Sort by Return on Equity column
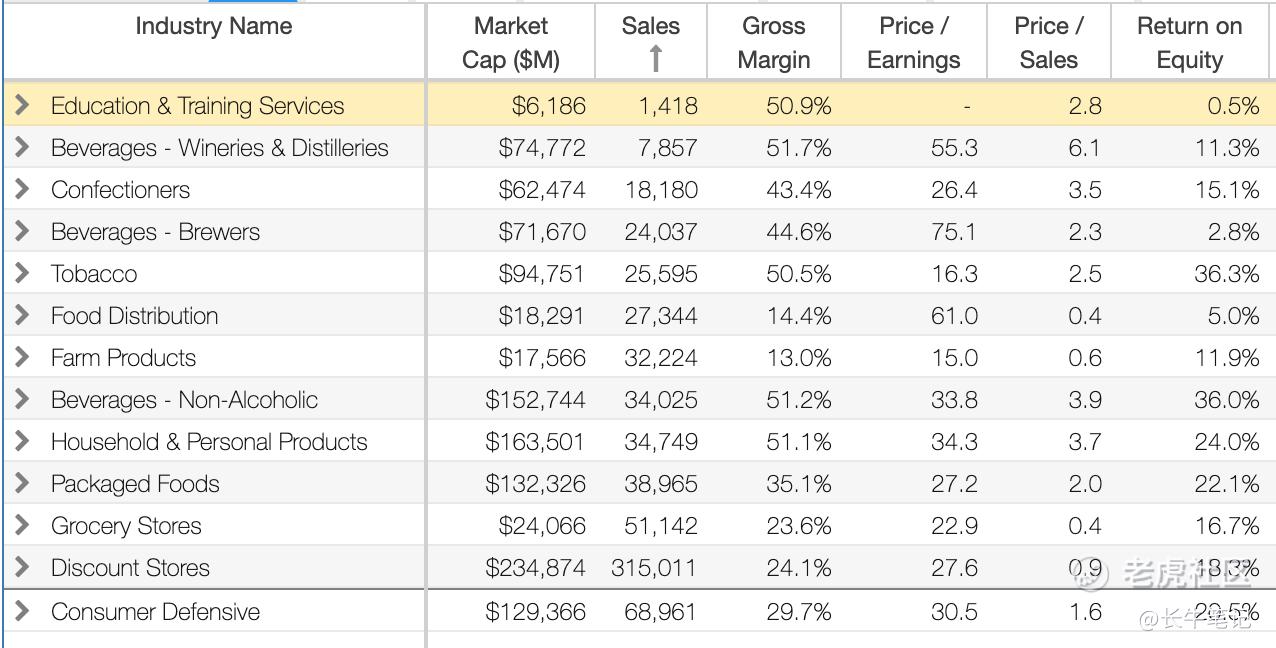 click(1189, 42)
